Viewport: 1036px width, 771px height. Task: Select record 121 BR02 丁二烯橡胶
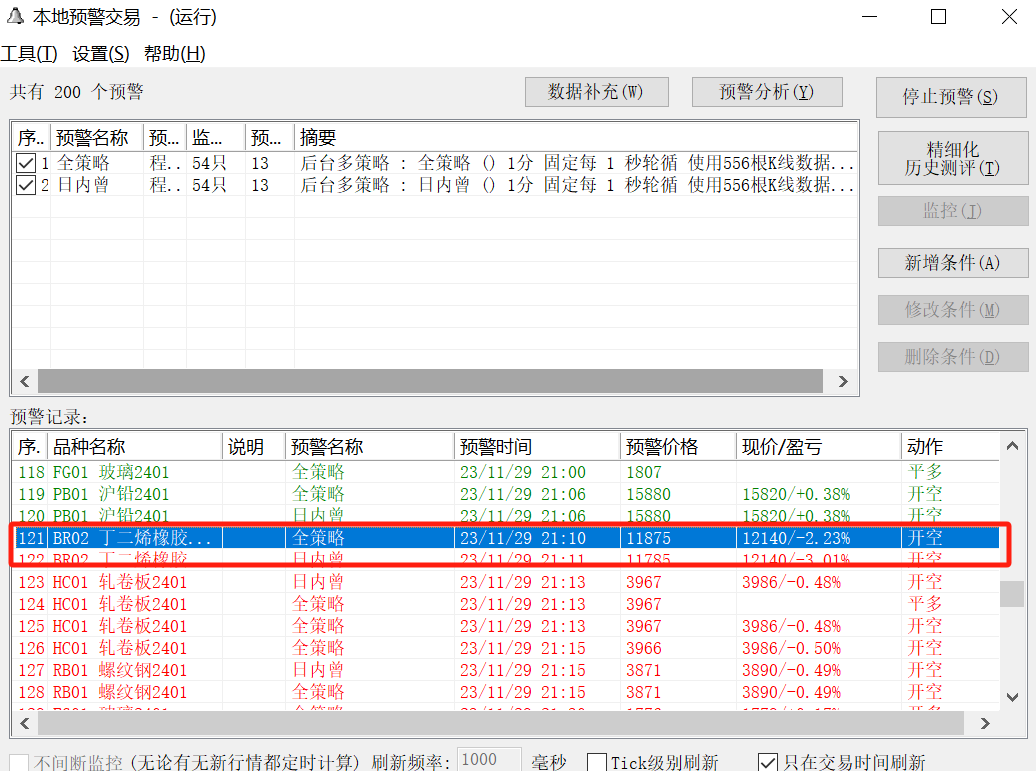click(x=505, y=538)
